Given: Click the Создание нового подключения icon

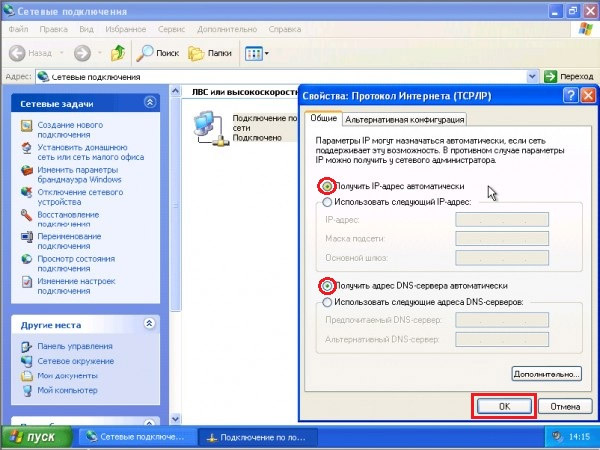Looking at the screenshot, I should tap(27, 125).
